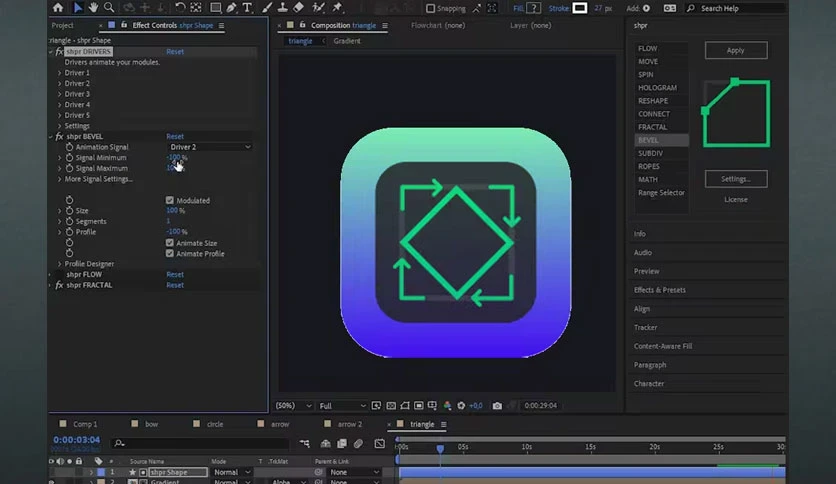Viewport: 836px width, 484px height.
Task: Expand the Driver 1 group
Action: (59, 73)
